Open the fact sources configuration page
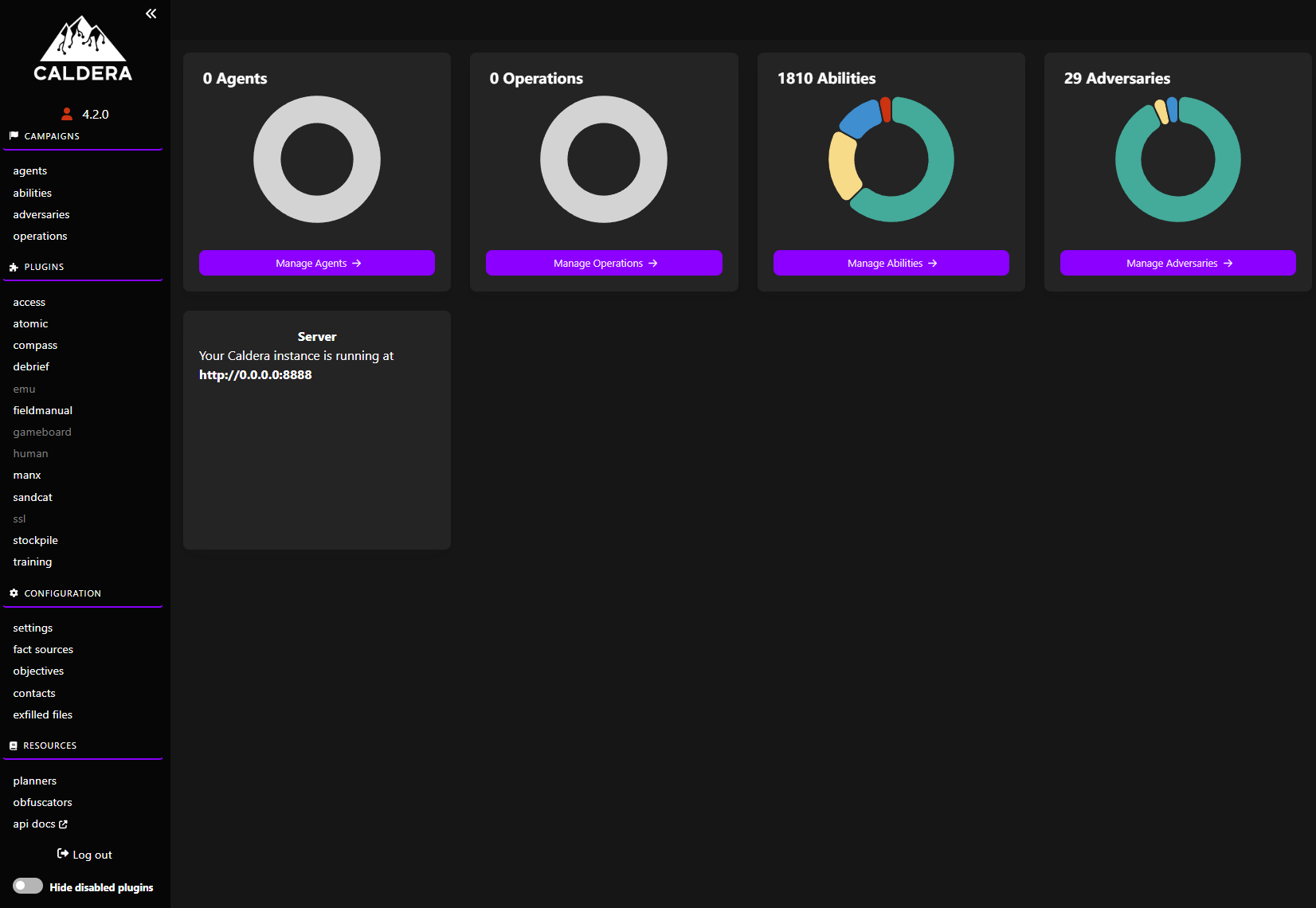Image resolution: width=1316 pixels, height=908 pixels. pos(43,650)
